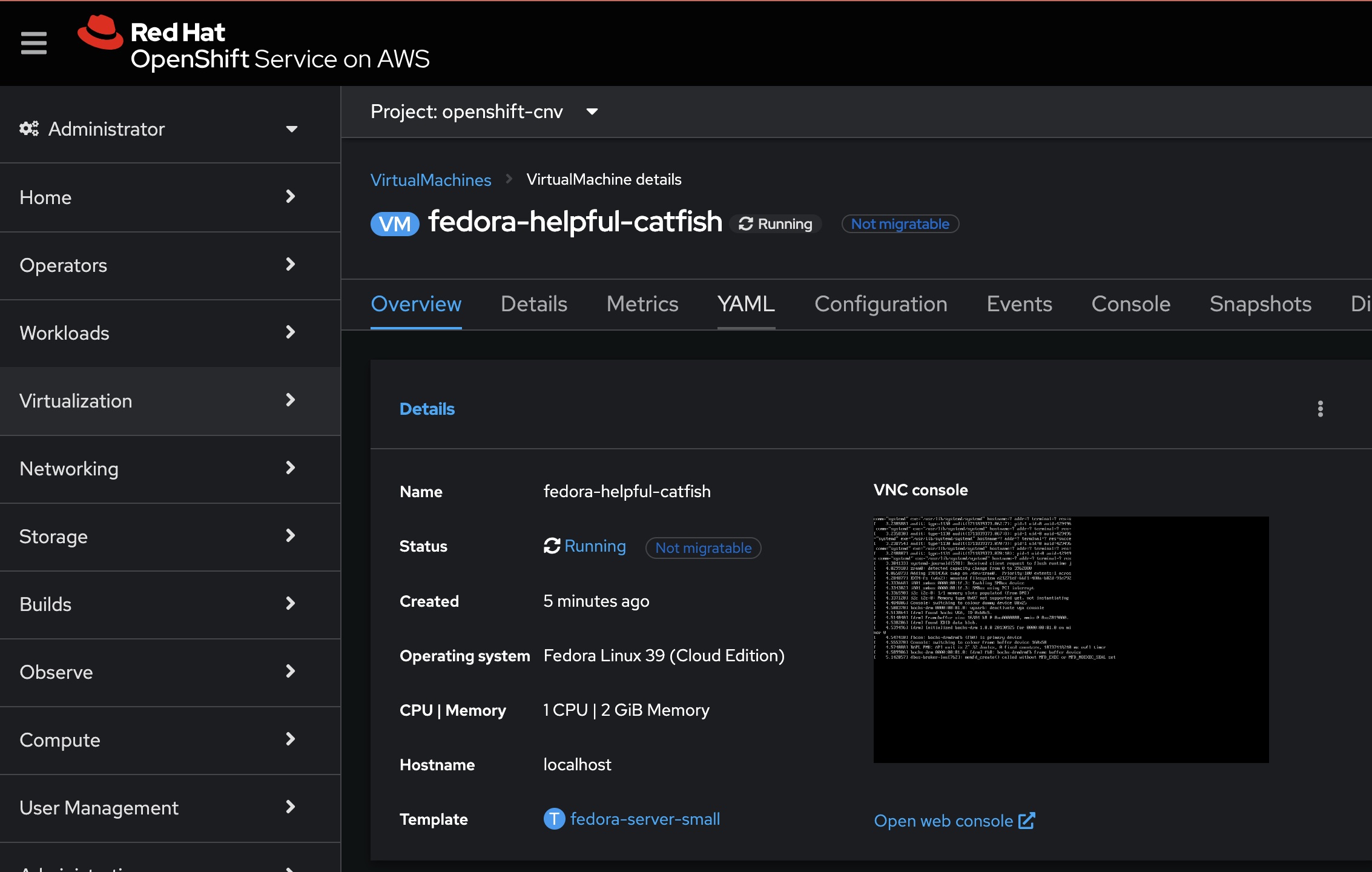The height and width of the screenshot is (872, 1372).
Task: Click the external link icon beside Open web console
Action: point(1027,821)
